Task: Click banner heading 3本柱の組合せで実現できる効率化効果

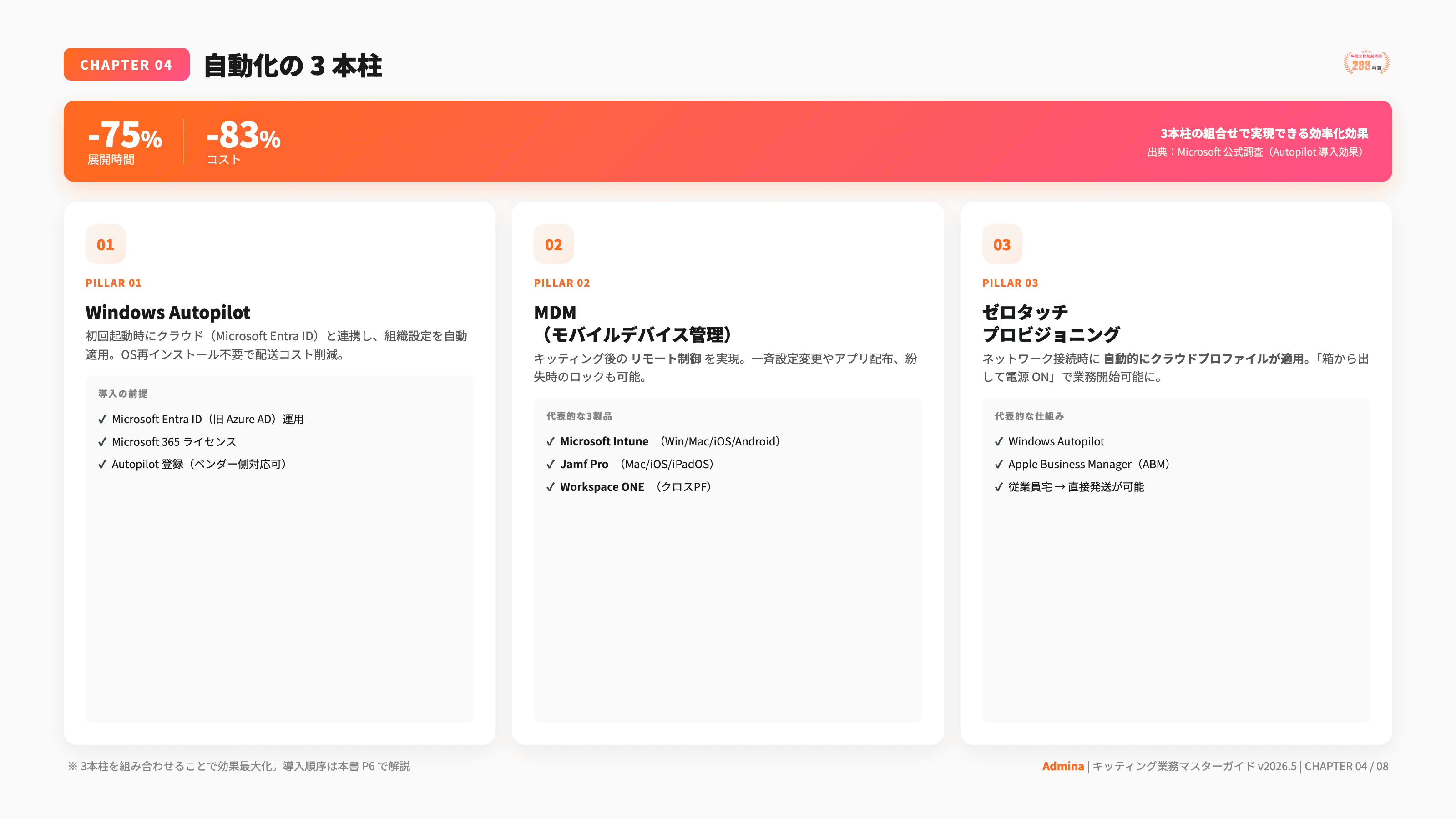Action: [1264, 133]
